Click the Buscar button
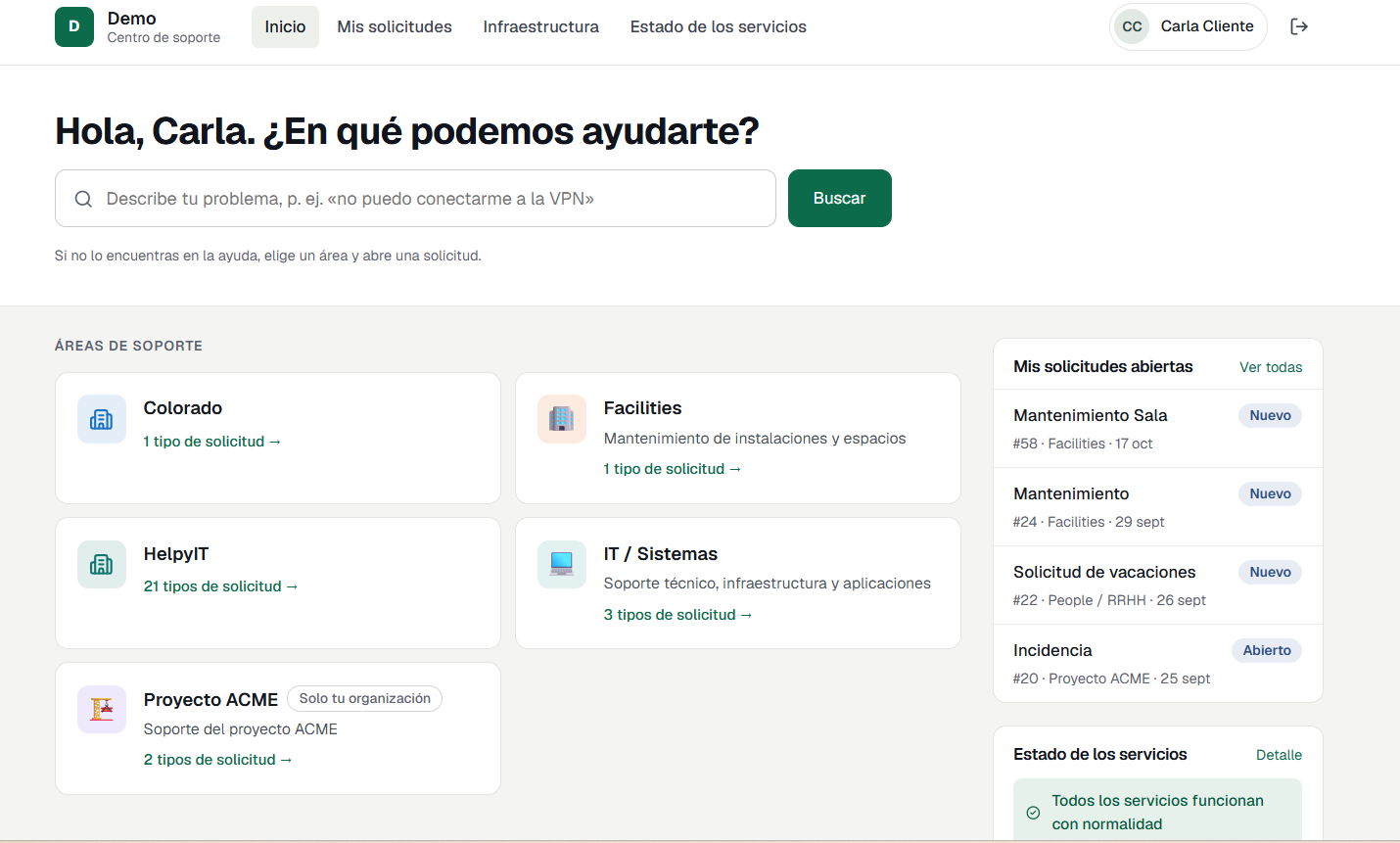The width and height of the screenshot is (1400, 843). tap(840, 198)
